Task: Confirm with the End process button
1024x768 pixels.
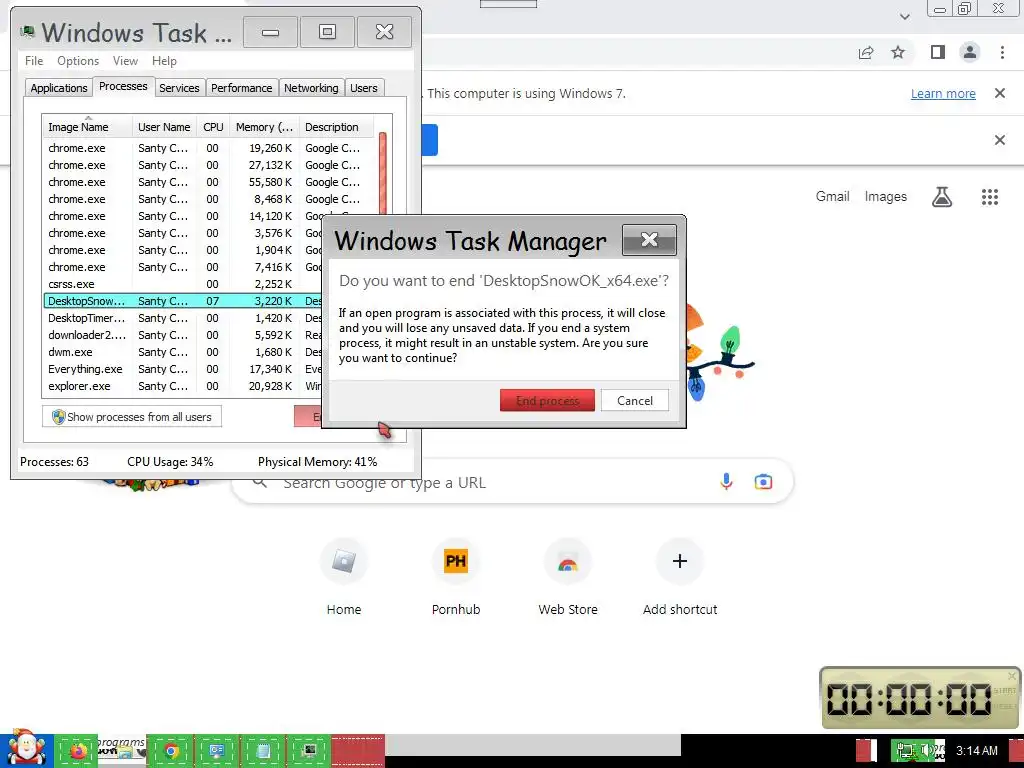Action: coord(547,400)
